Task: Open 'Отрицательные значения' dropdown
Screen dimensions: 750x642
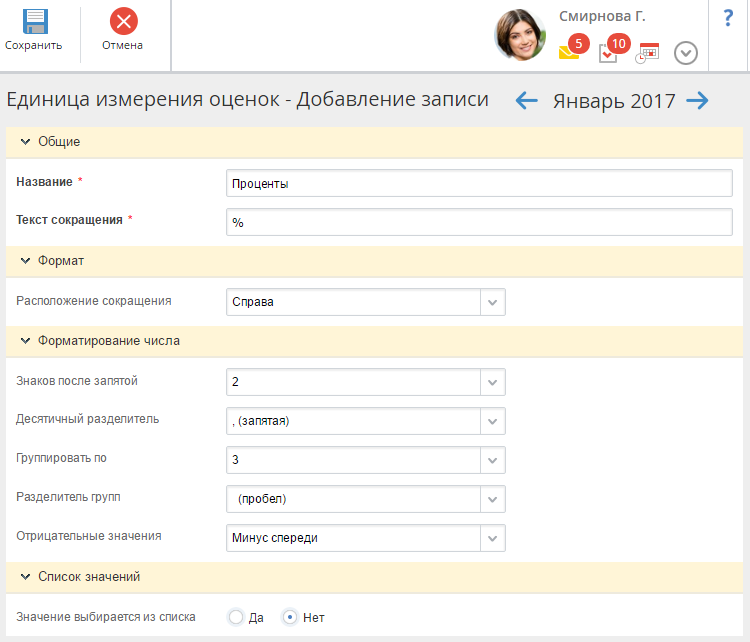Action: 493,538
